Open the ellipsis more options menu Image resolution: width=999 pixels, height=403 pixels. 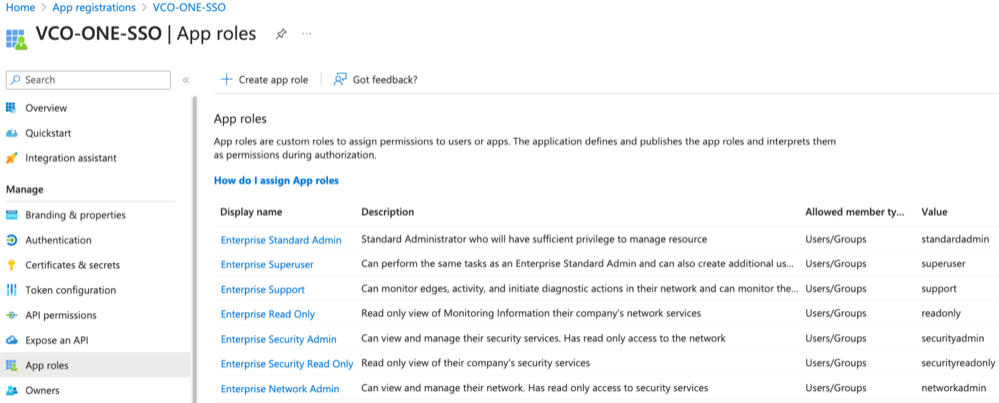[306, 34]
